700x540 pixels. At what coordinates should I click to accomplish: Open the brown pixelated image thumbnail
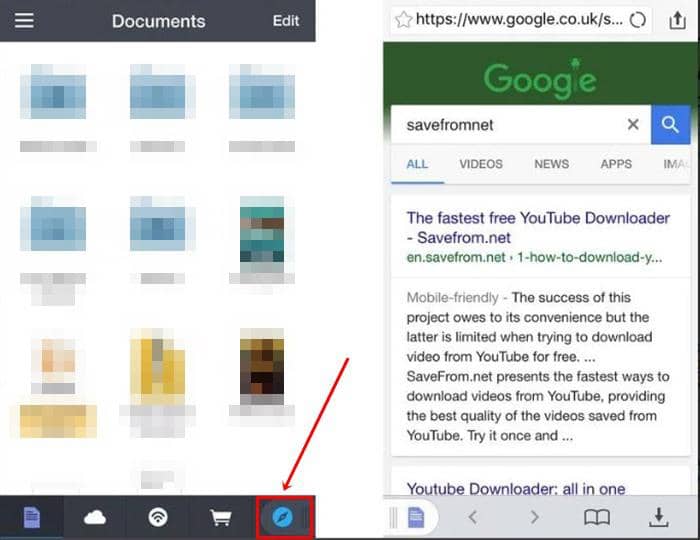click(262, 367)
